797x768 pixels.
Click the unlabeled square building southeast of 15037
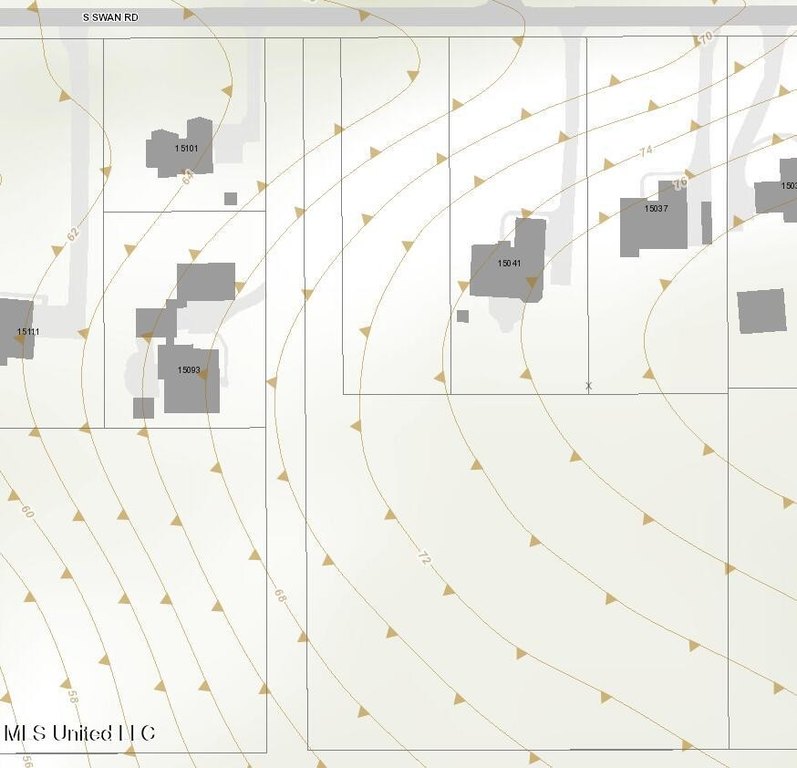click(761, 311)
